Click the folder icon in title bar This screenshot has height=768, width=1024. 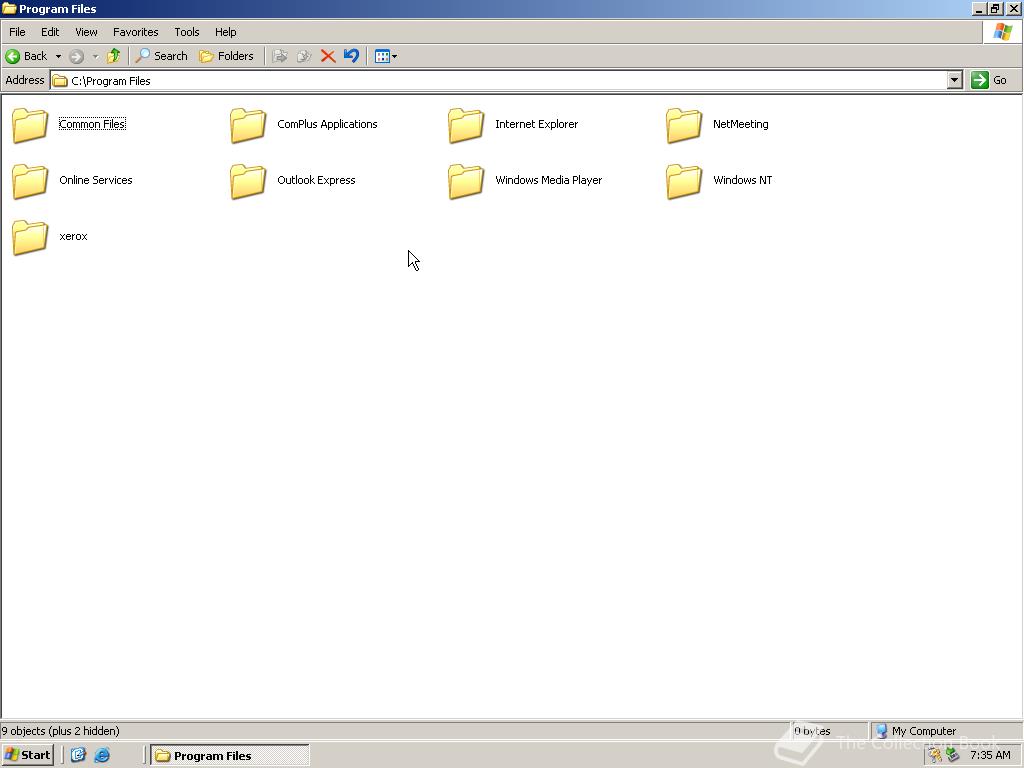(9, 8)
